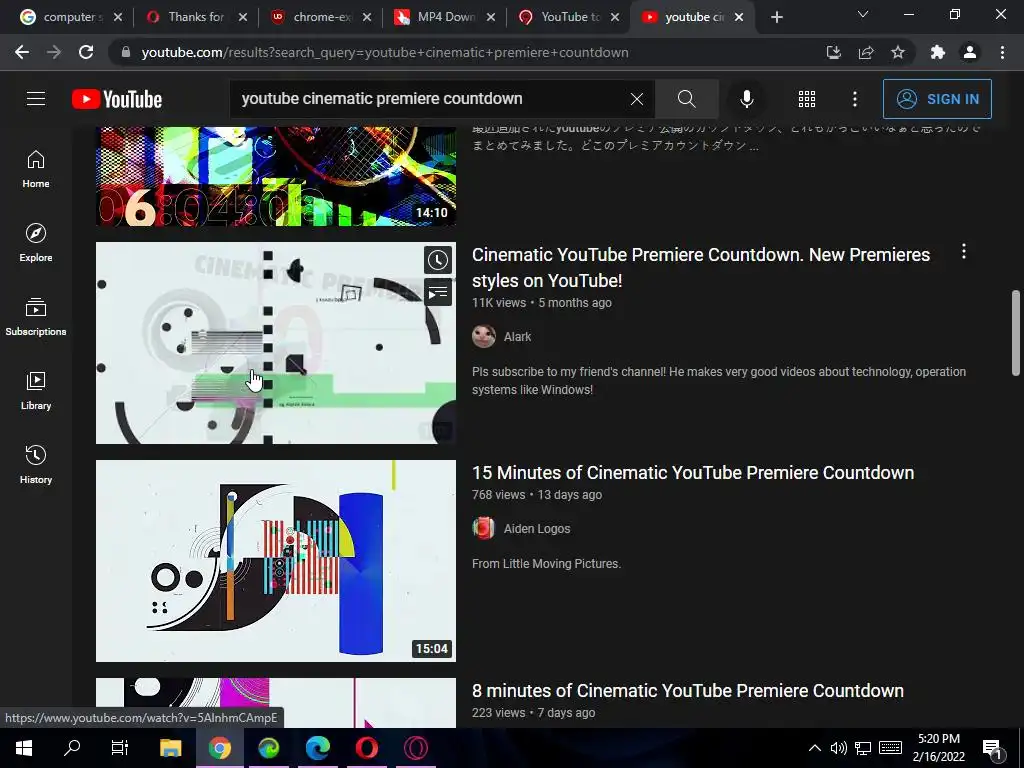Open the Aiden Logos channel avatar
Screen dimensions: 1024x768
(x=484, y=528)
